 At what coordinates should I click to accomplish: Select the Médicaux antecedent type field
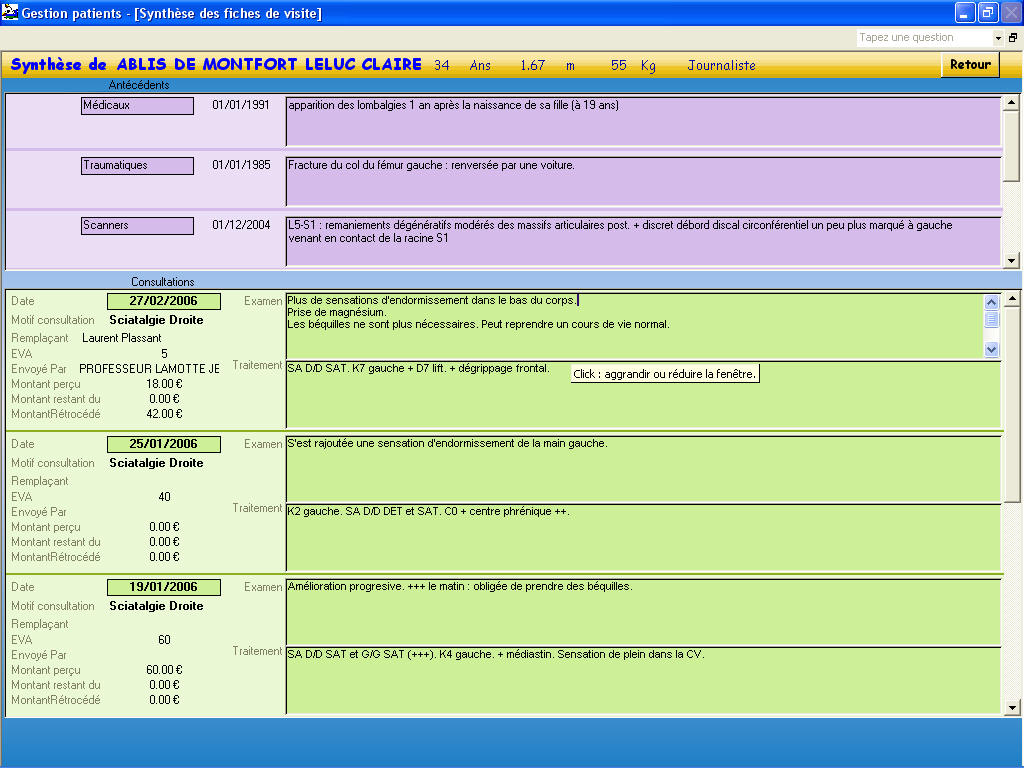click(137, 106)
